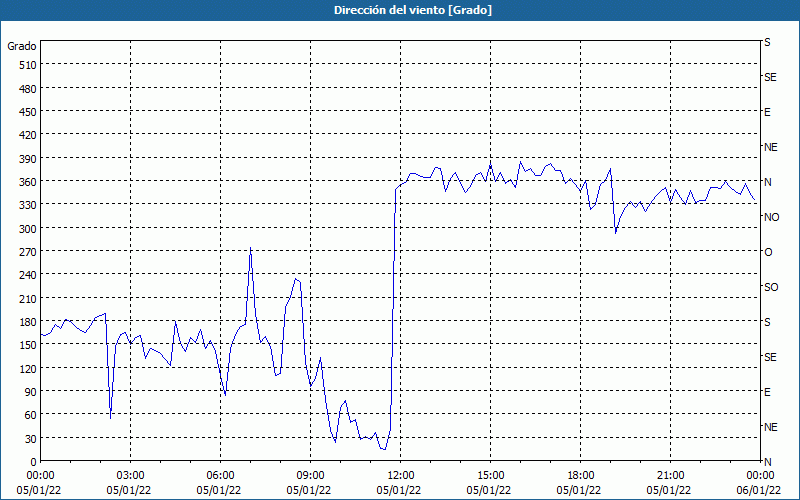Select the 'Grado' y-axis unit label
This screenshot has height=500, width=800.
pyautogui.click(x=22, y=46)
